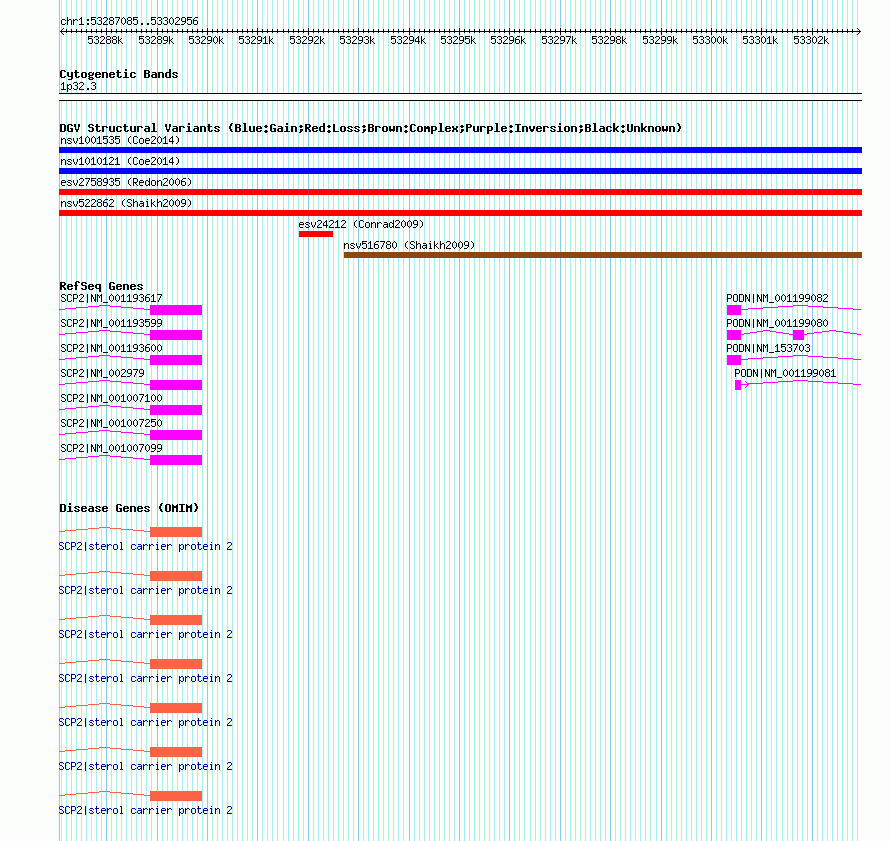Select the SCP2|NM_001193600 transcript label
890x841 pixels.
click(111, 348)
